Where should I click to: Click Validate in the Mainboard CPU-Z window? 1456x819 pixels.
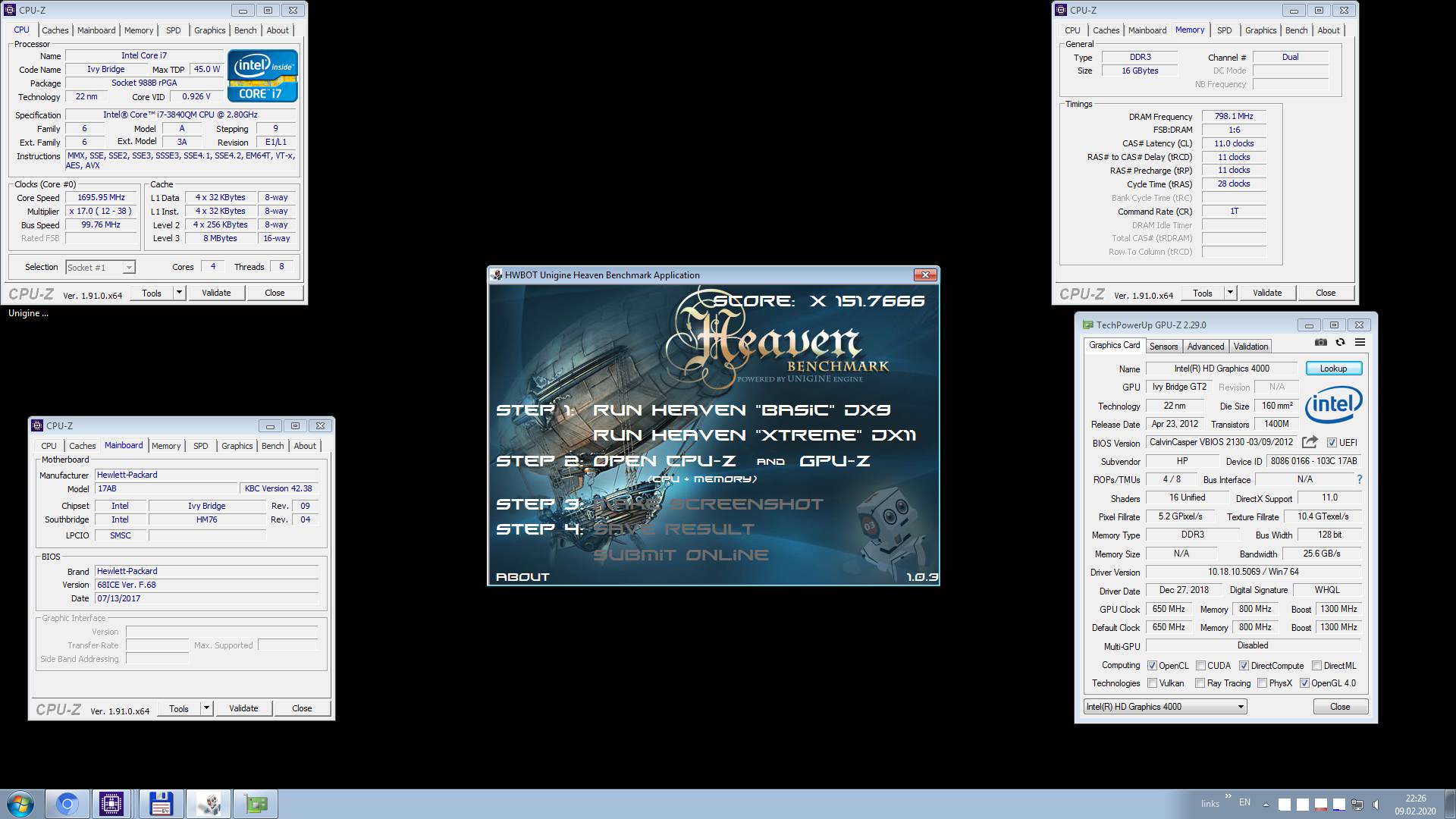(x=243, y=708)
